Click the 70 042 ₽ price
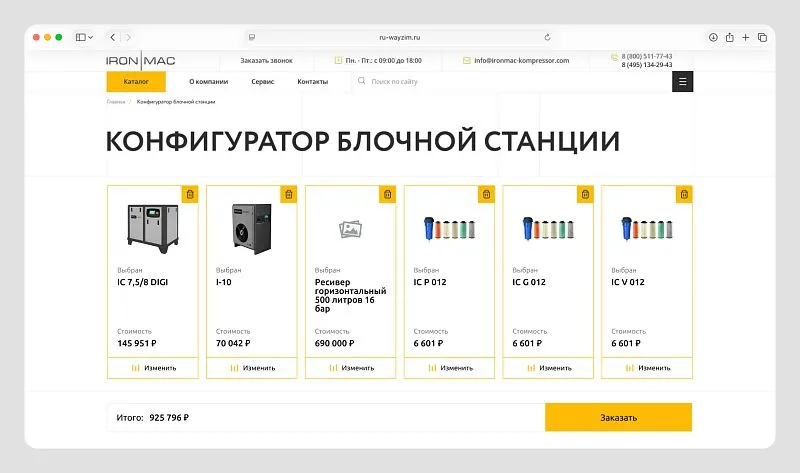The height and width of the screenshot is (473, 800). coord(233,343)
